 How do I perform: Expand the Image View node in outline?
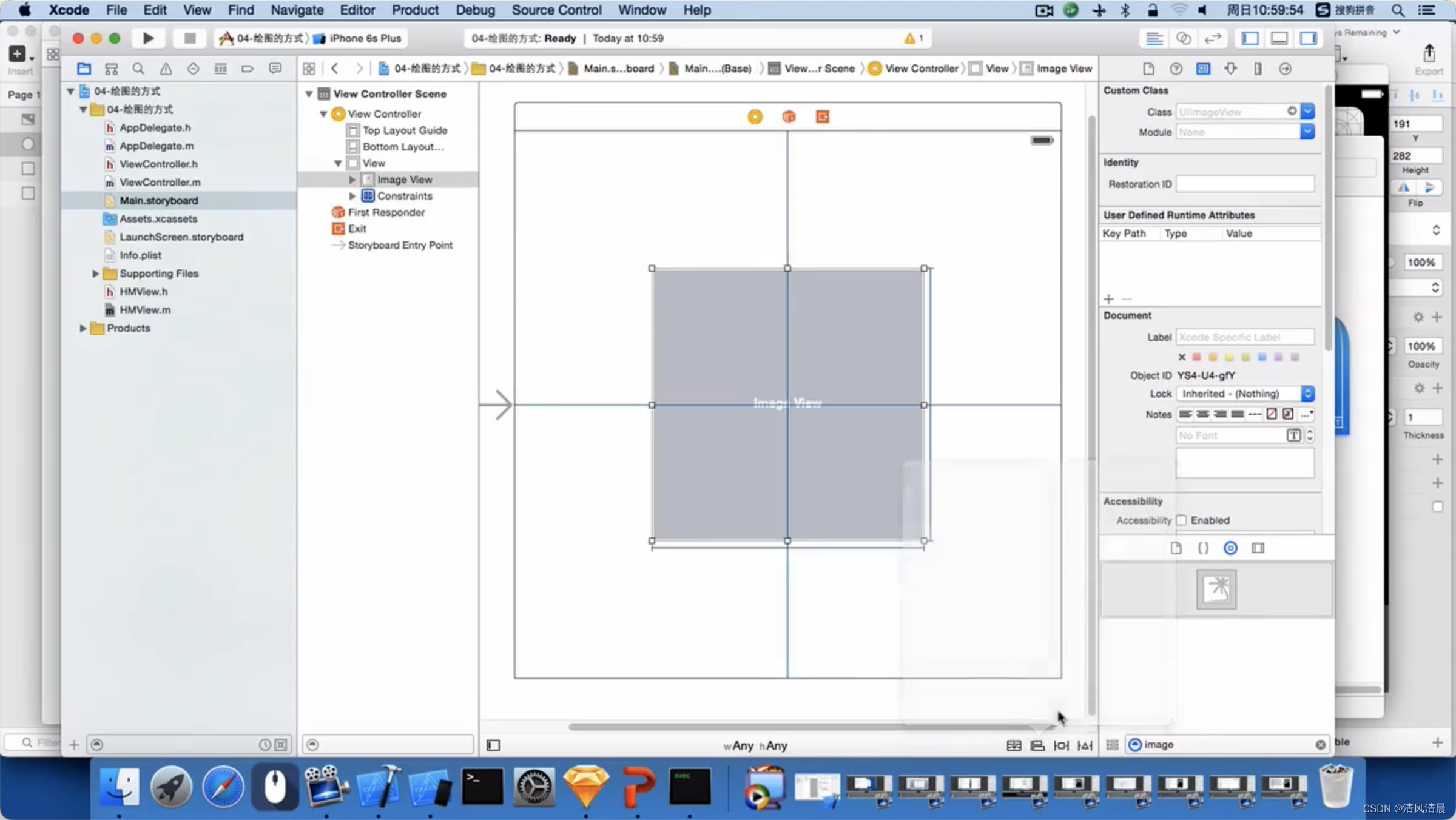pos(353,179)
